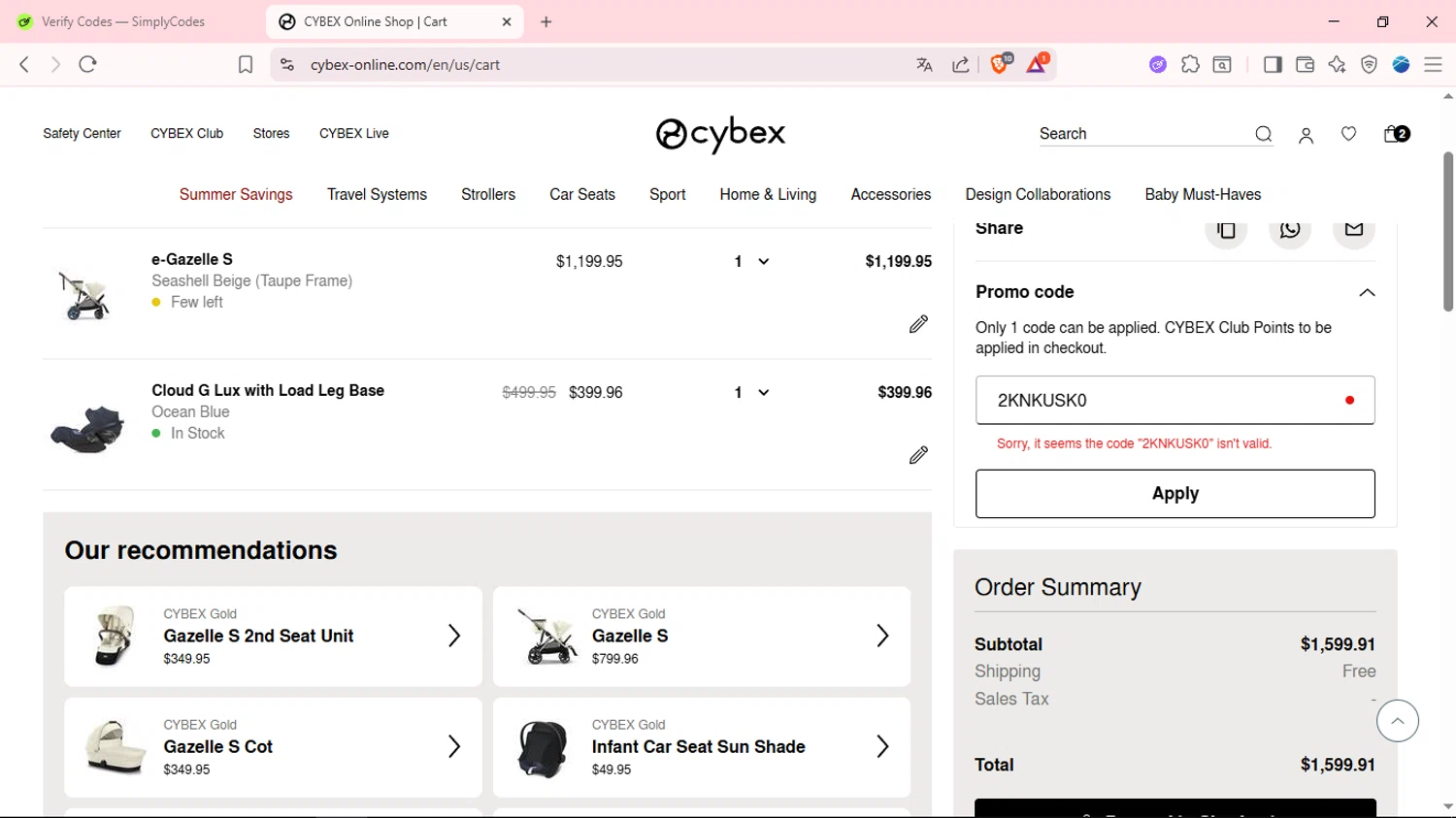Screen dimensions: 1456x818
Task: Open the Leo AI sparkle icon
Action: (1337, 64)
